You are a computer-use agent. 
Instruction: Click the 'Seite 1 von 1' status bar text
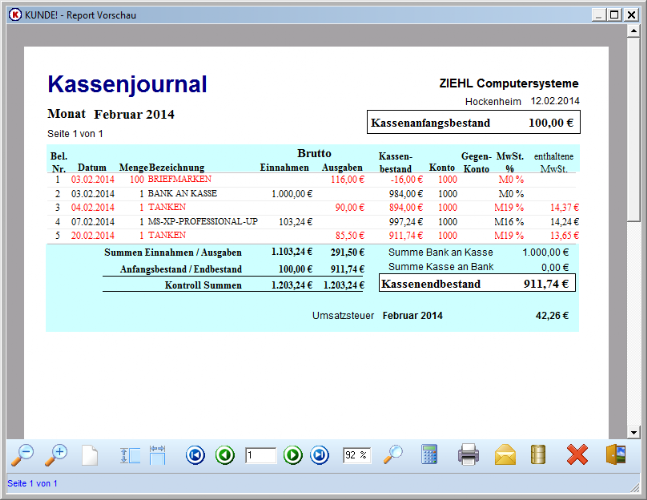click(32, 483)
